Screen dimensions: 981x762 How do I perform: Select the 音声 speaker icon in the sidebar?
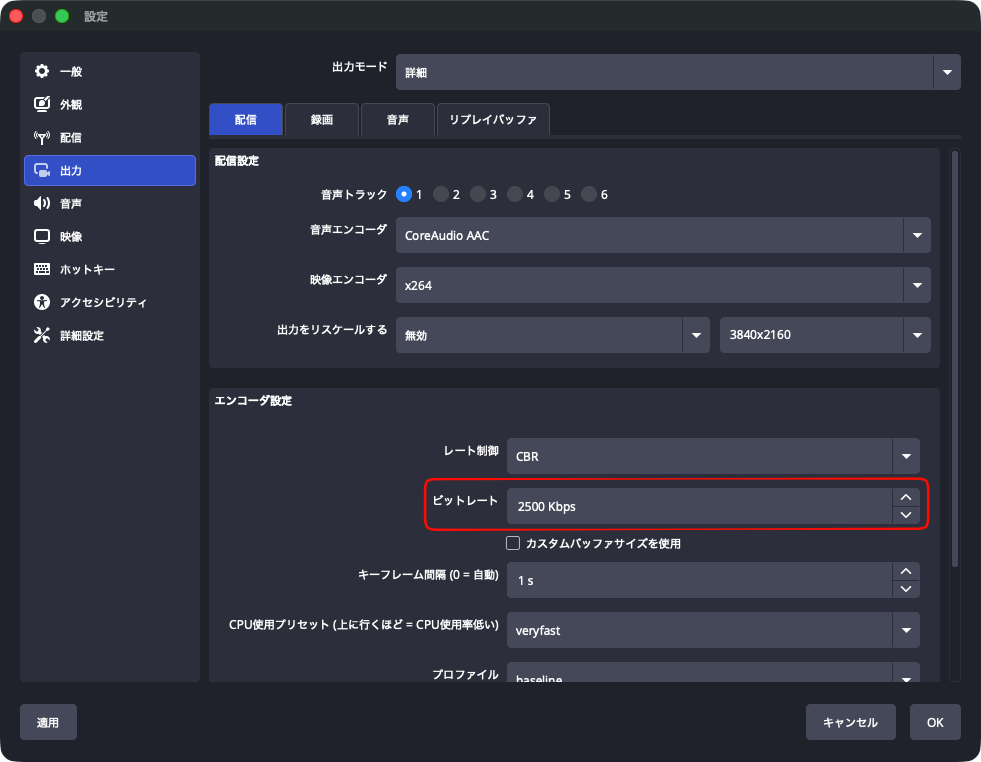tap(42, 203)
